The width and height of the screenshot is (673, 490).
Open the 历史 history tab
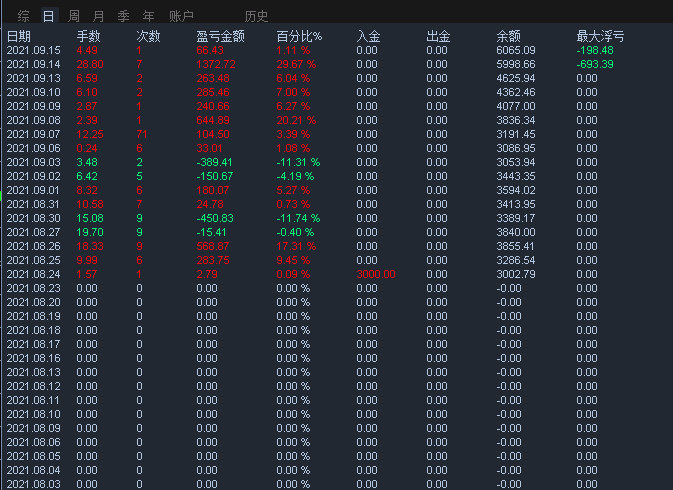[x=256, y=16]
